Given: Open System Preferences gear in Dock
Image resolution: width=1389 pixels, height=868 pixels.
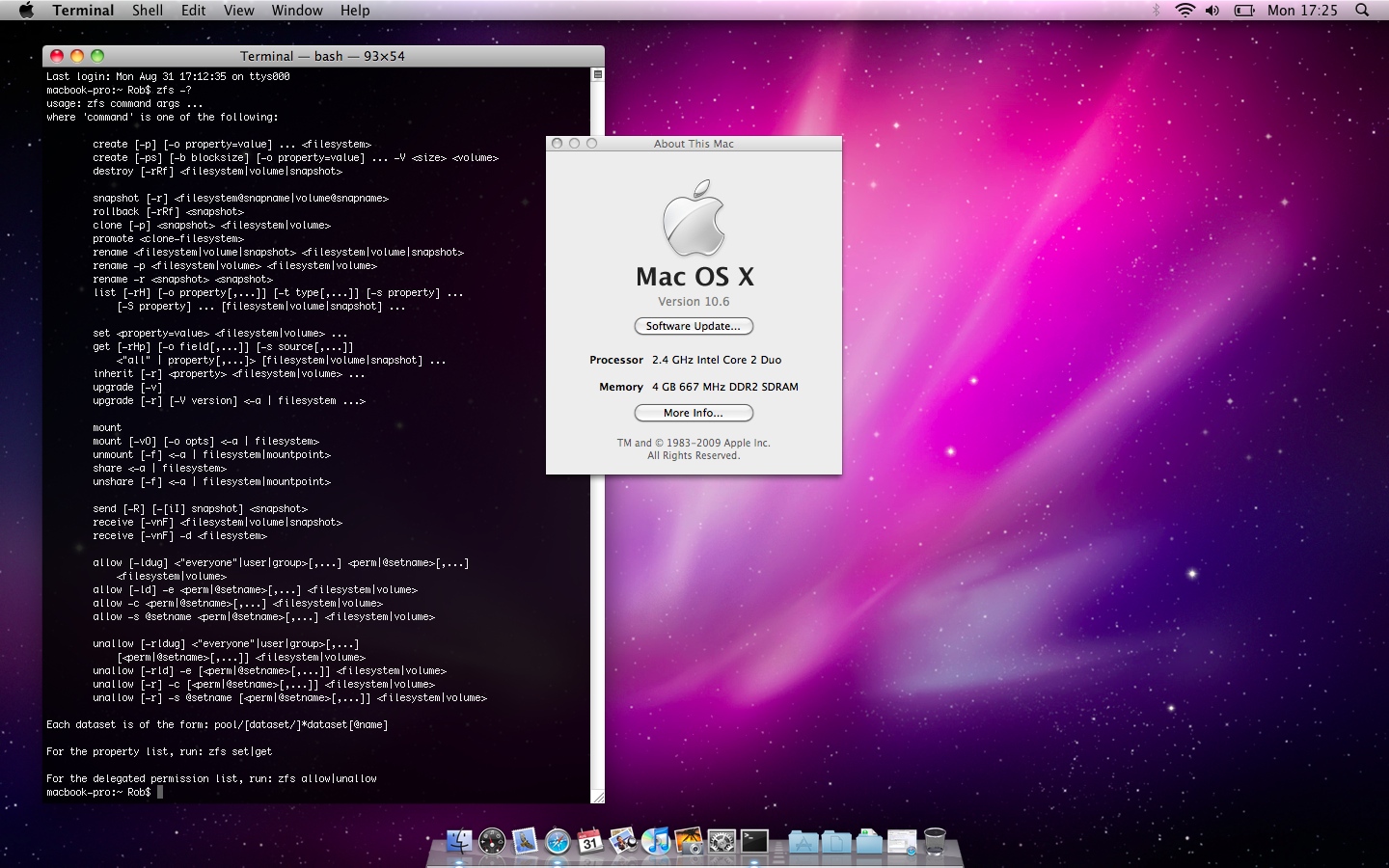Looking at the screenshot, I should point(722,841).
